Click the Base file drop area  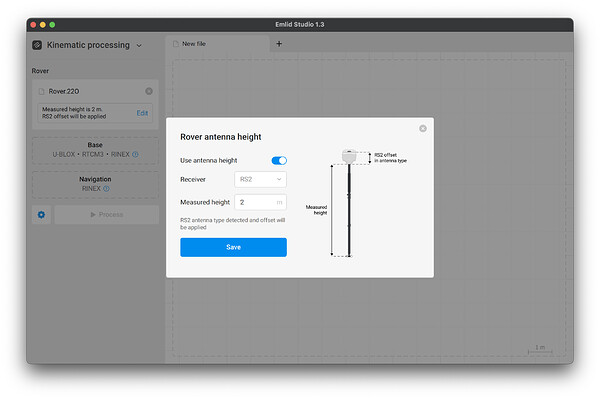pos(95,150)
